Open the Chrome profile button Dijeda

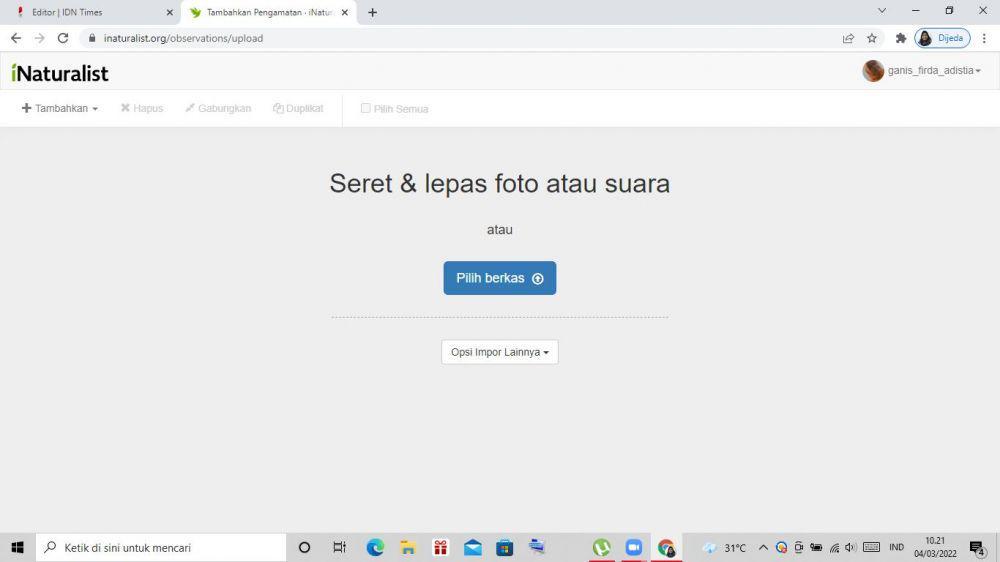tap(943, 38)
